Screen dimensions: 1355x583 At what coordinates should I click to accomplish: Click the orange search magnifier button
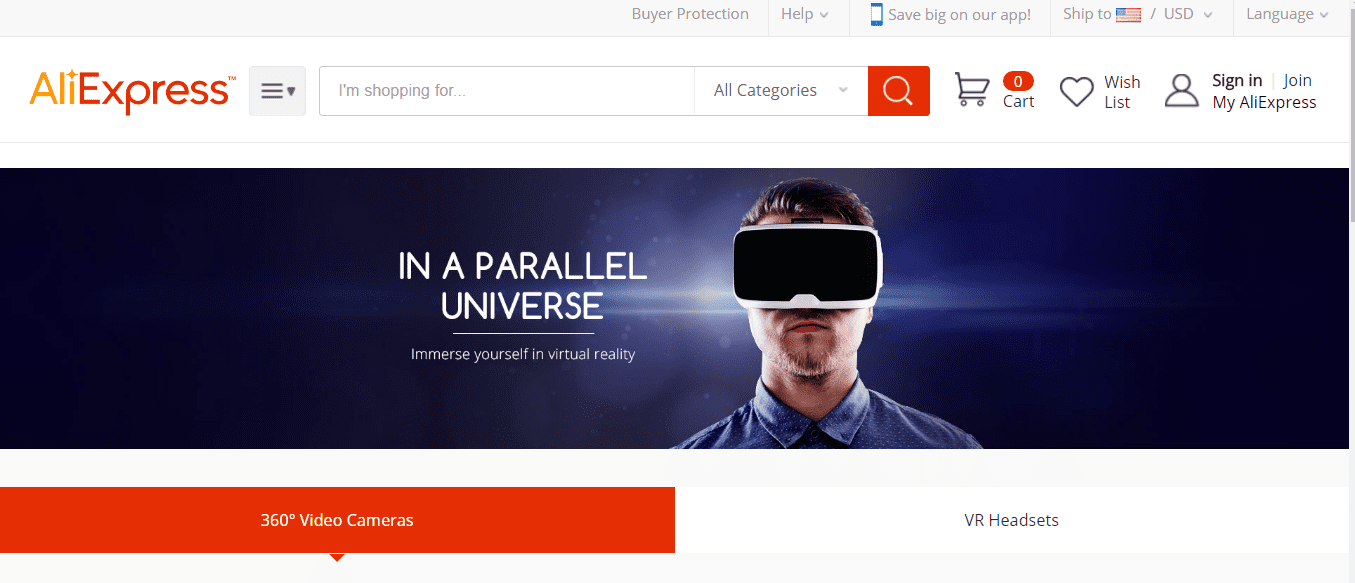coord(898,91)
